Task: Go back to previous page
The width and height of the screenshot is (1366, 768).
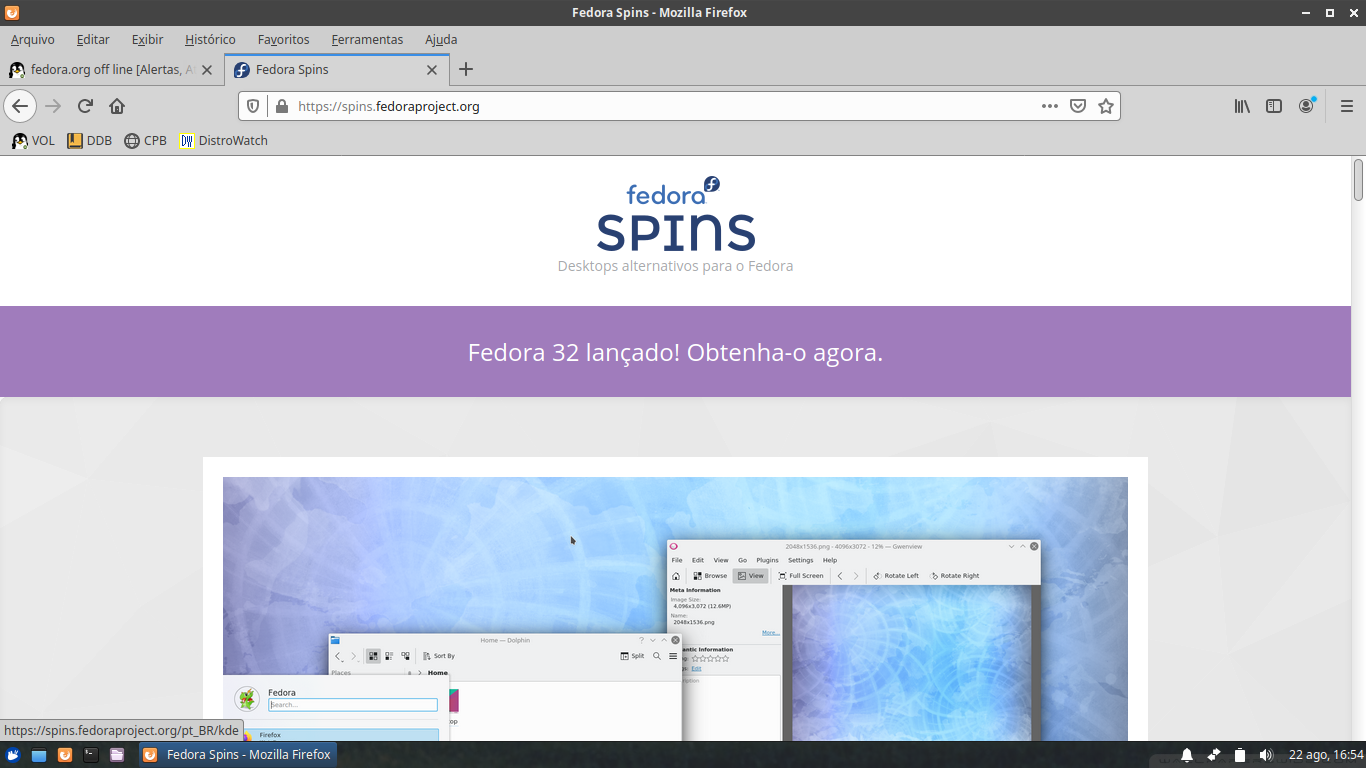Action: point(20,106)
